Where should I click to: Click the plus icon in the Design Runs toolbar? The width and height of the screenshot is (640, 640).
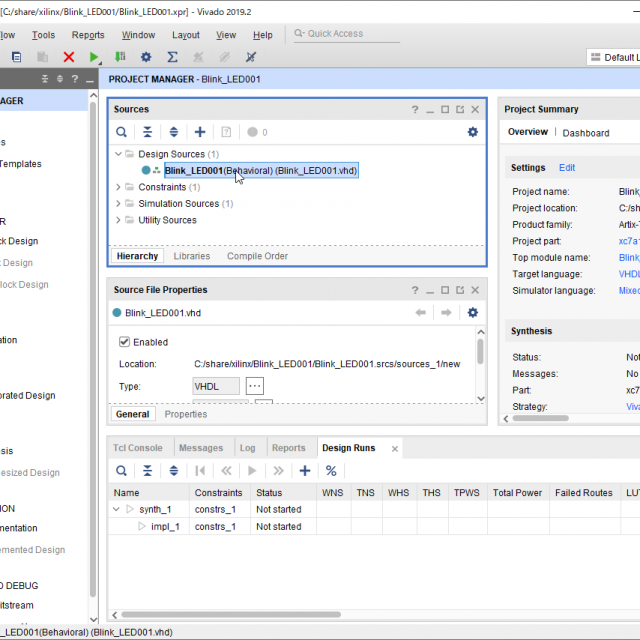pos(305,471)
